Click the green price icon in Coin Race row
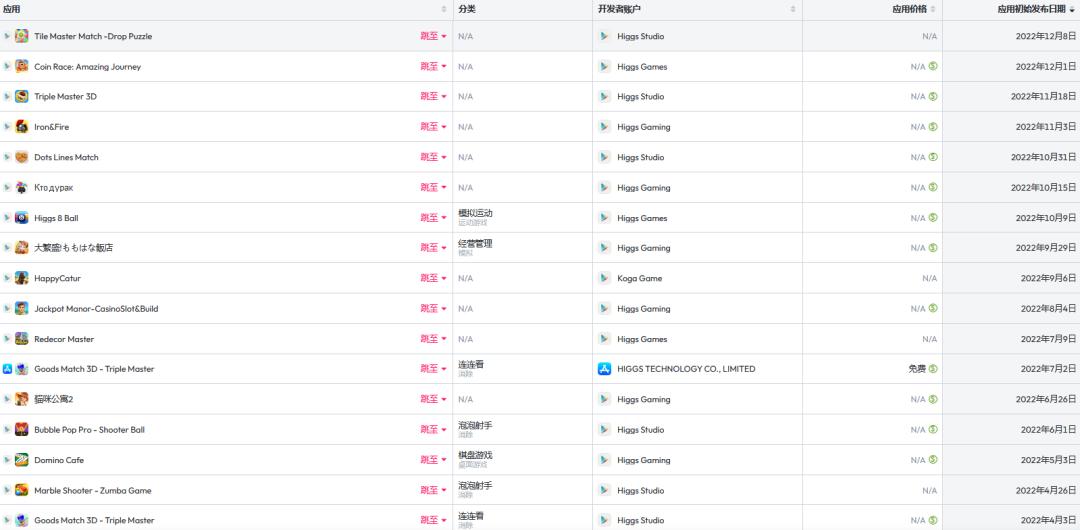1080x530 pixels. [933, 67]
